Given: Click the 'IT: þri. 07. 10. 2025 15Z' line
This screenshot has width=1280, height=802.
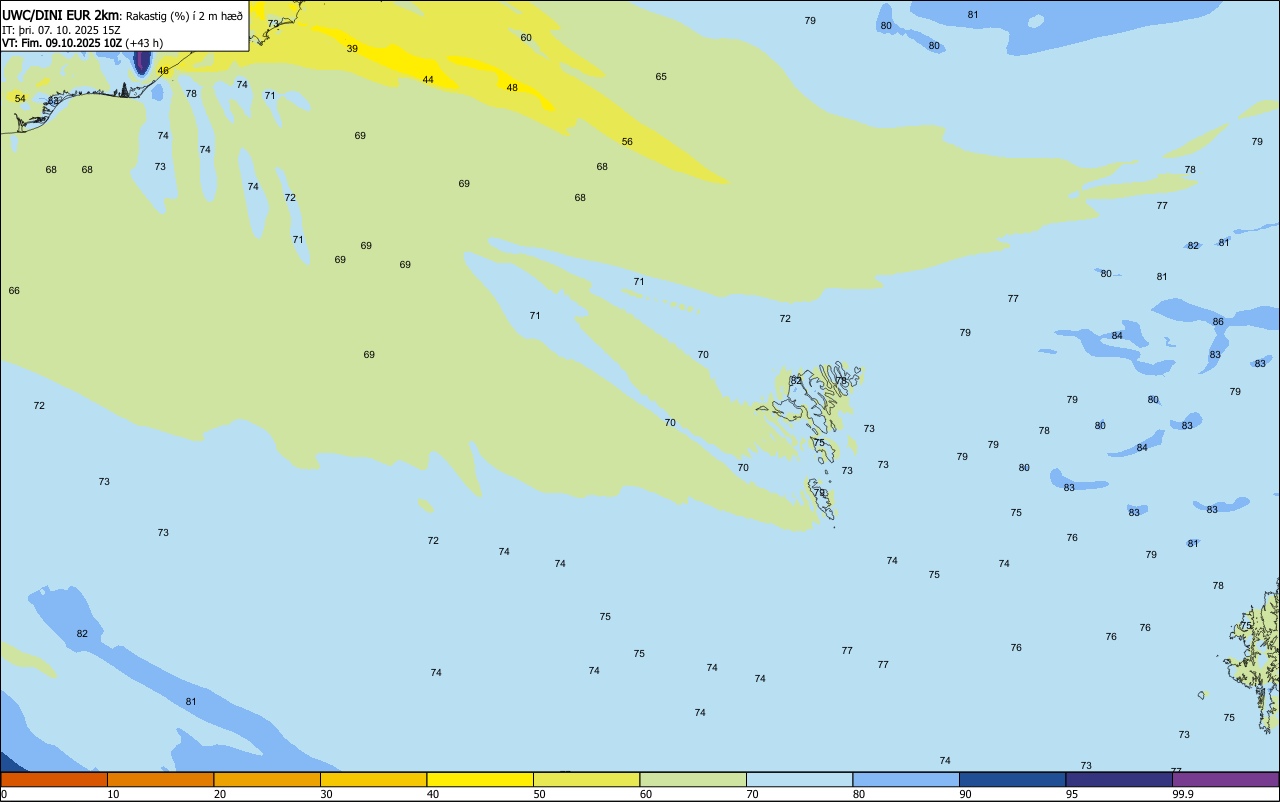Looking at the screenshot, I should (x=61, y=30).
